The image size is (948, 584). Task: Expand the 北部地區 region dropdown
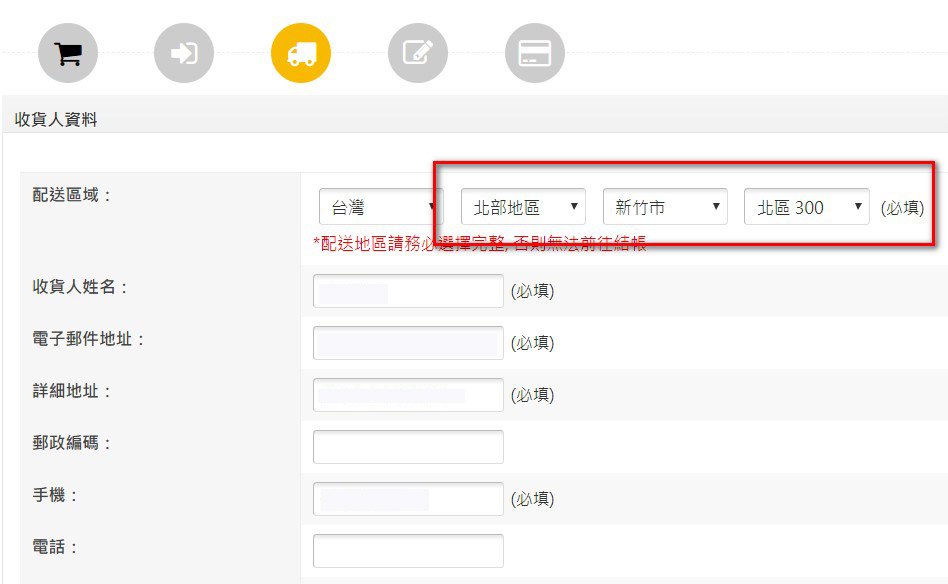pos(523,207)
